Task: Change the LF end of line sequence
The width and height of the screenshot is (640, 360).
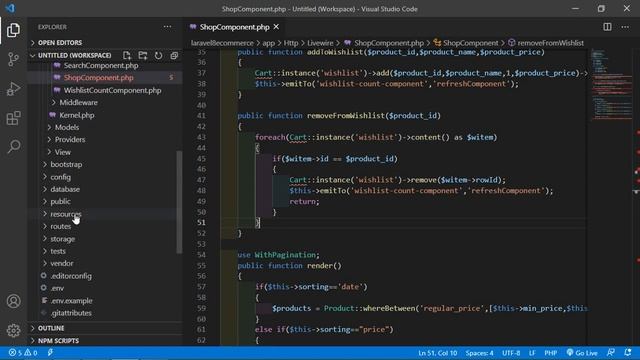Action: [x=532, y=353]
